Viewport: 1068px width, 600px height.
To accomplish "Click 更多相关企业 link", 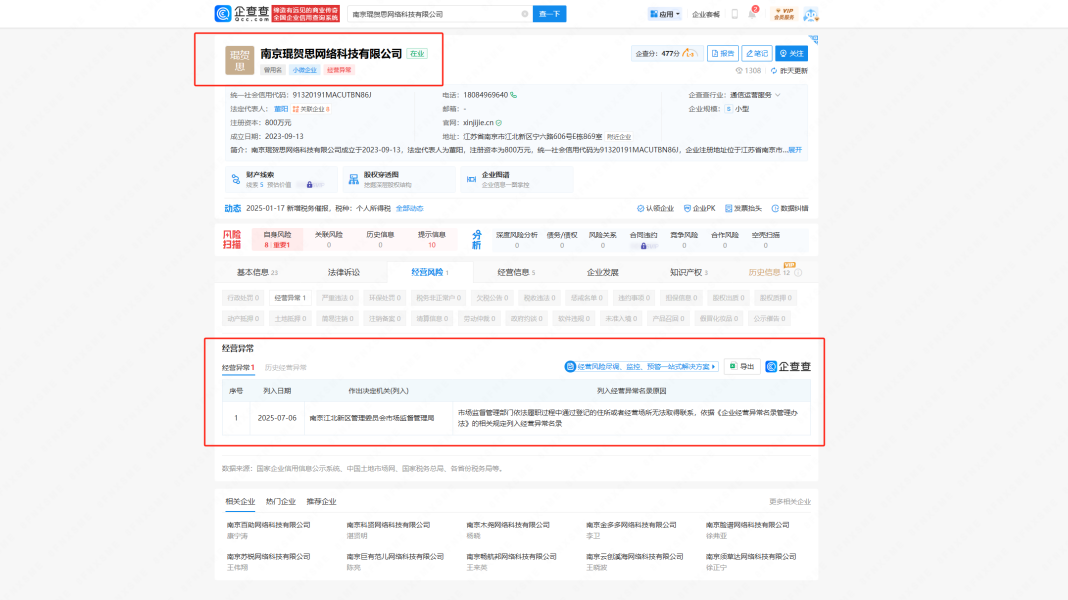I will 789,502.
